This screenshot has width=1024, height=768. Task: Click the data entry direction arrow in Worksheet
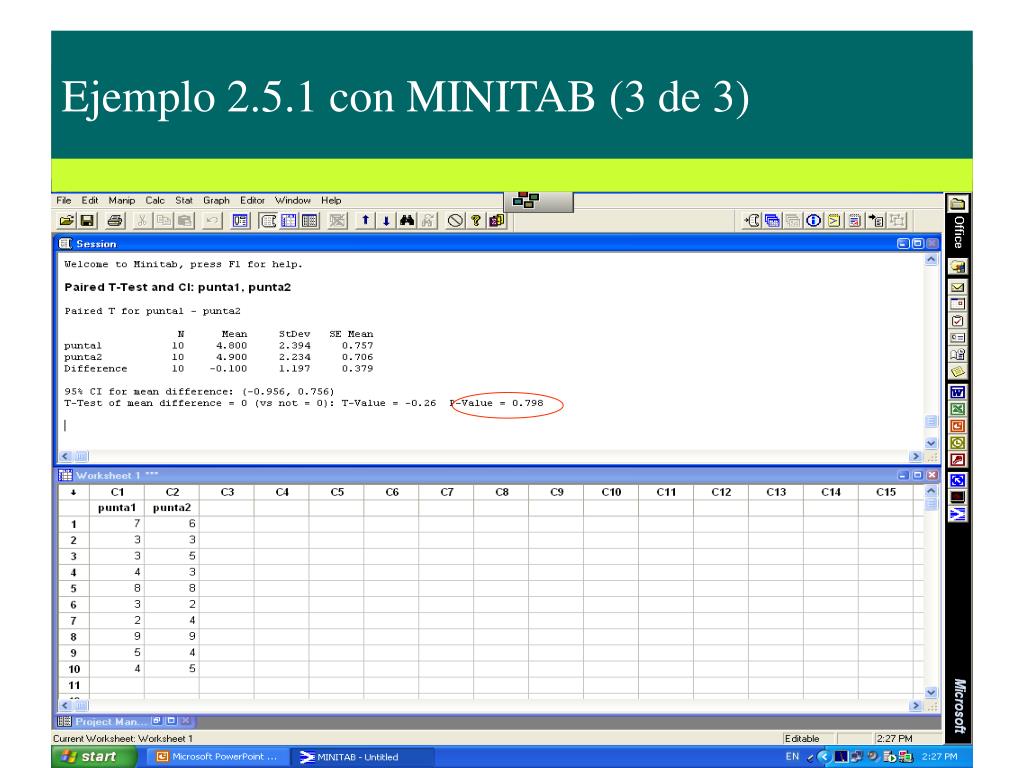tap(74, 492)
